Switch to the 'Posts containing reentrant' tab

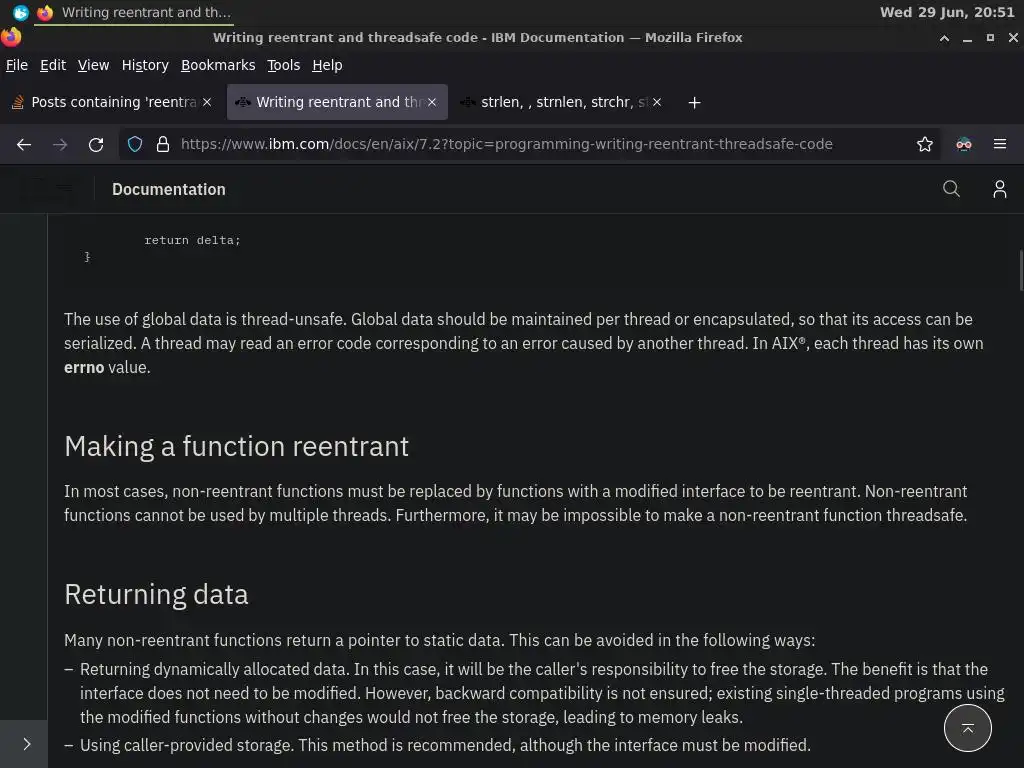coord(110,102)
